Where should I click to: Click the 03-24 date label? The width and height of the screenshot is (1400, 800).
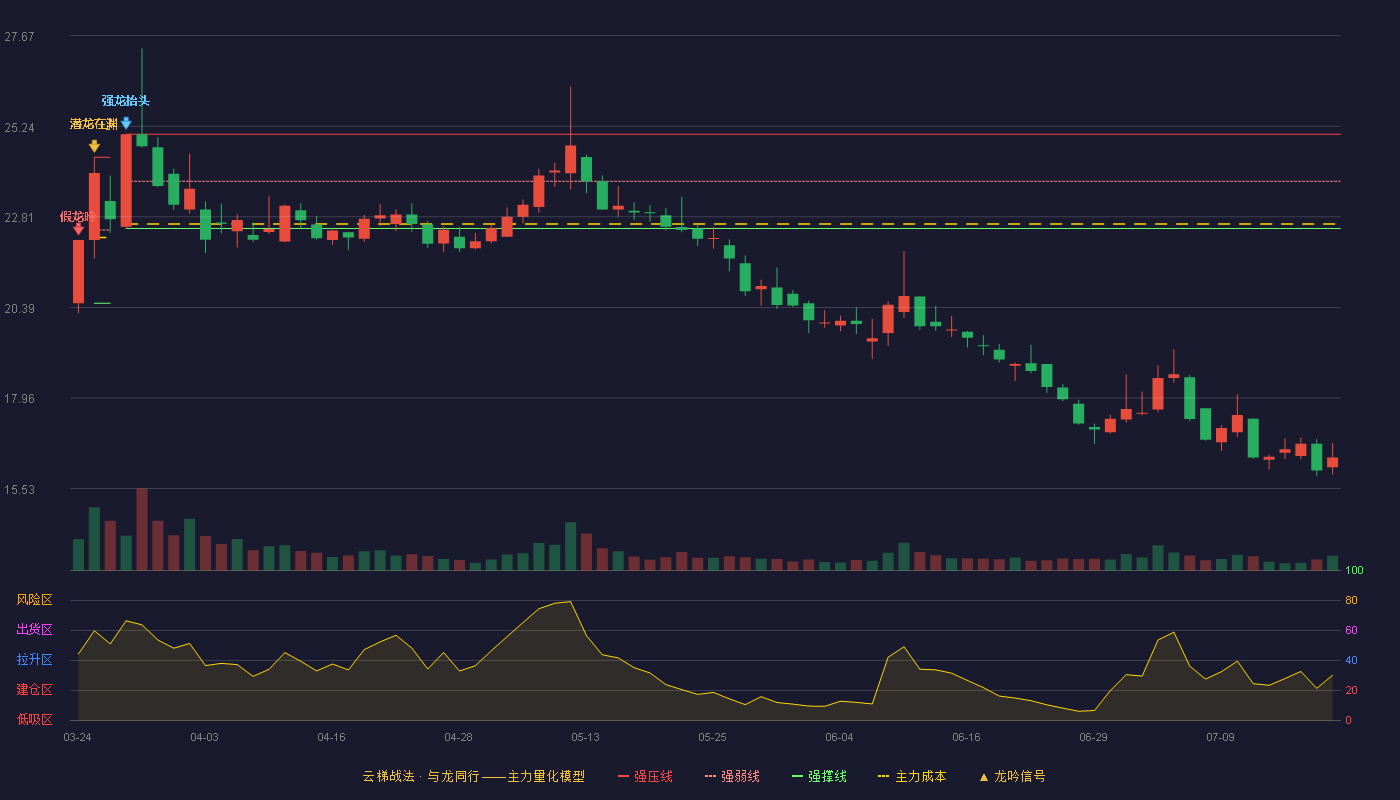[77, 737]
